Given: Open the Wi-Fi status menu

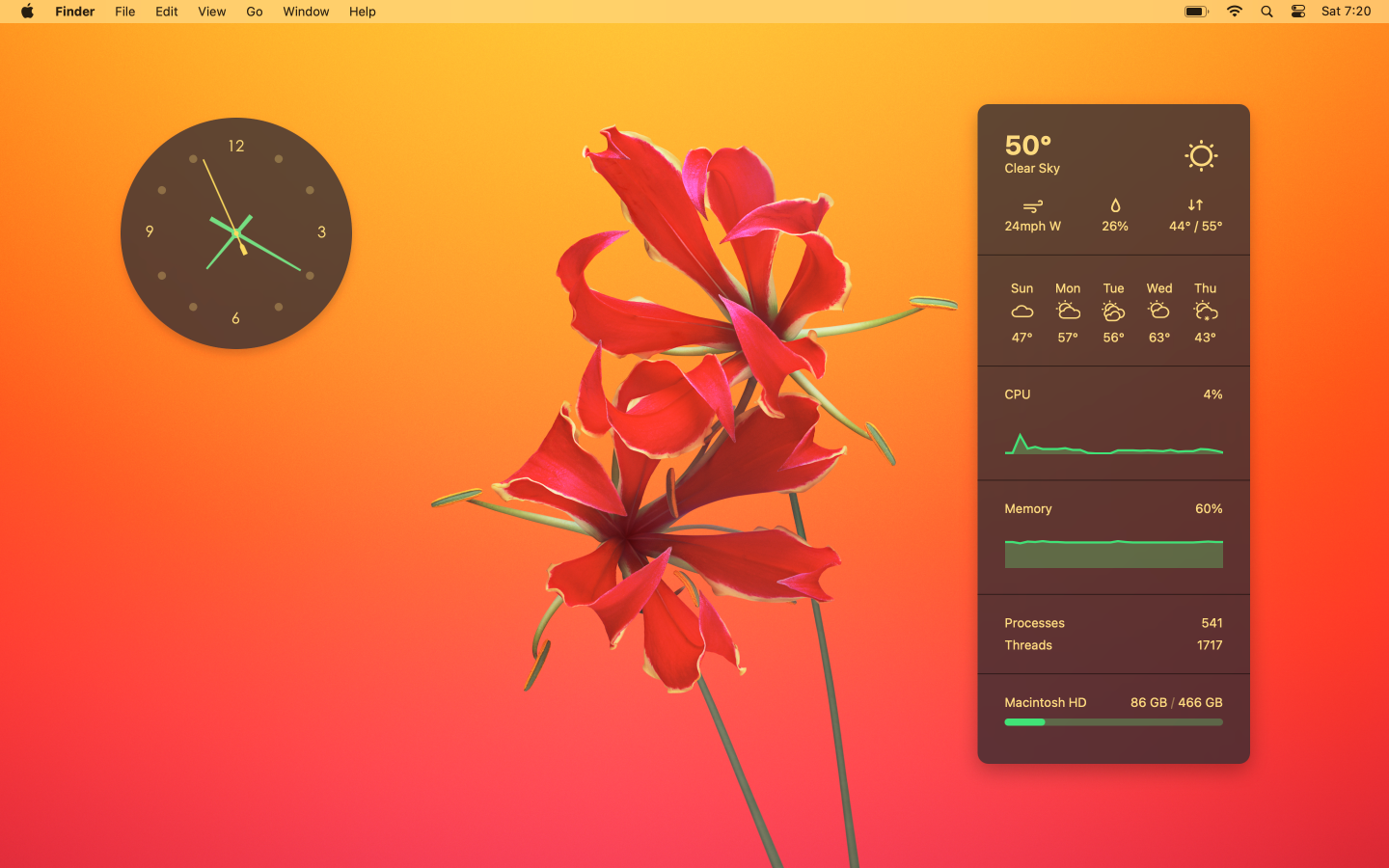Looking at the screenshot, I should tap(1235, 12).
